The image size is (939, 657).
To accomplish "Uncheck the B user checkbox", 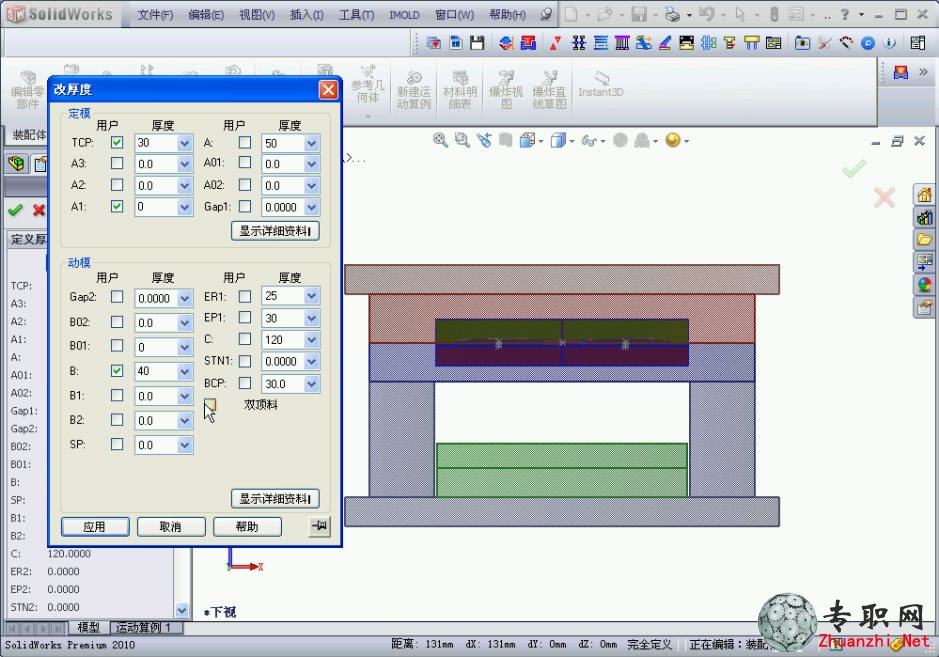I will (117, 371).
